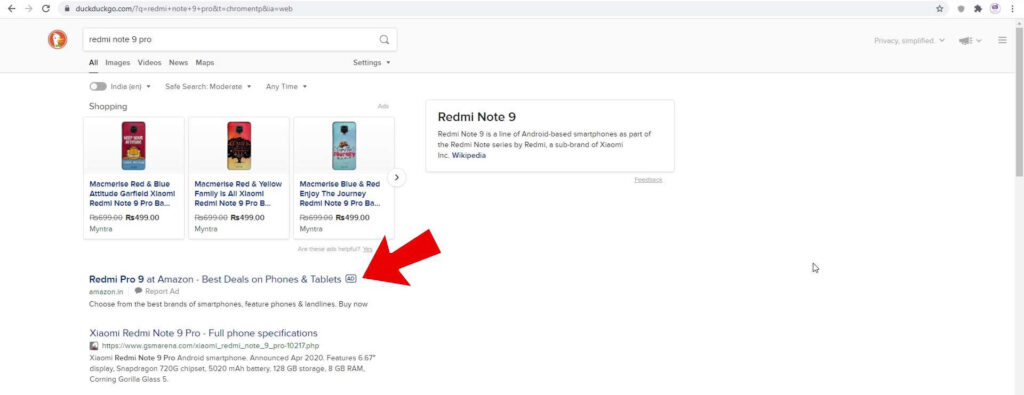Viewport: 1024px width, 395px height.
Task: Open the shield extension icon
Action: pyautogui.click(x=961, y=8)
